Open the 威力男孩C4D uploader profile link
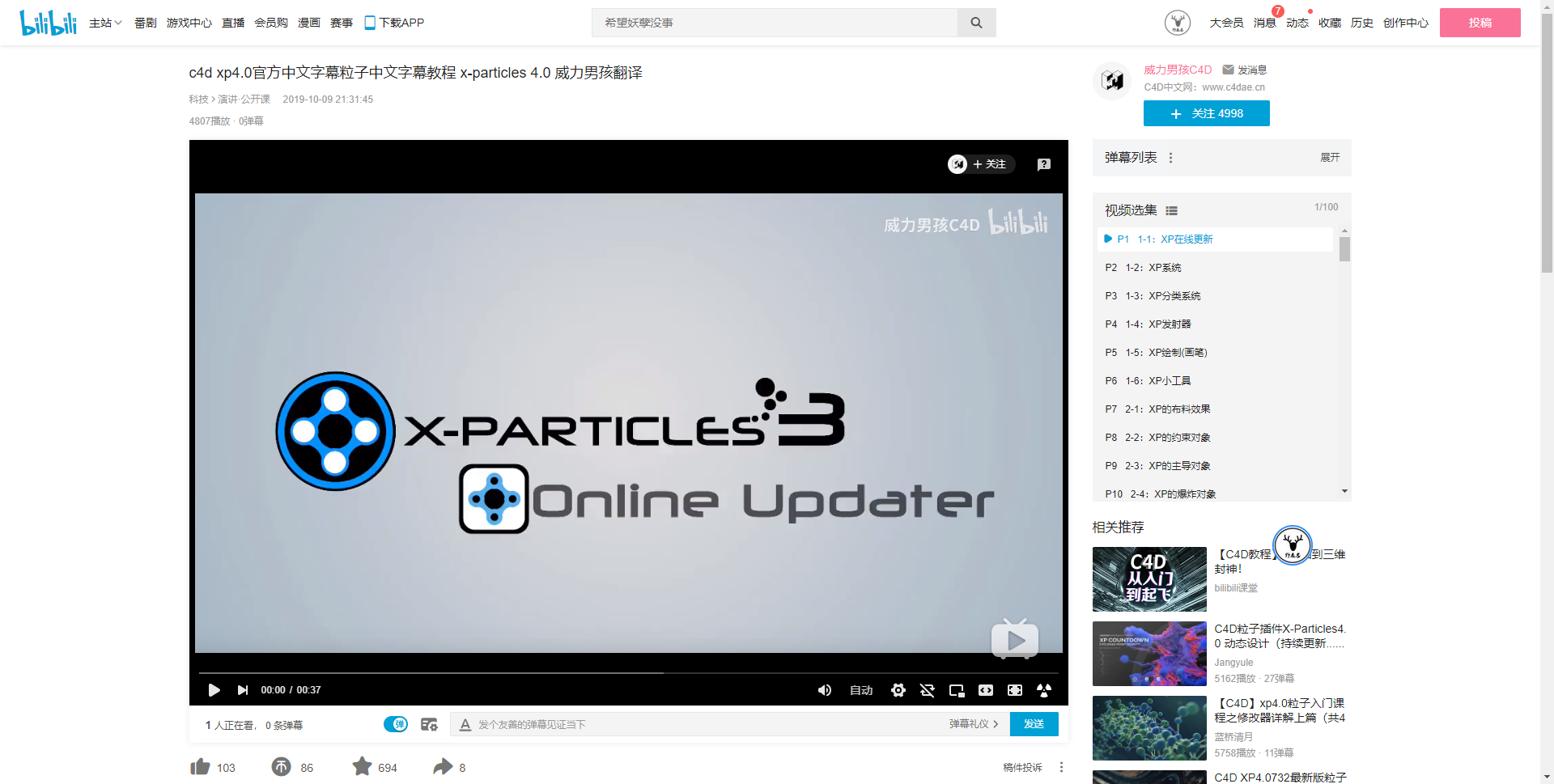1554x784 pixels. [x=1178, y=70]
